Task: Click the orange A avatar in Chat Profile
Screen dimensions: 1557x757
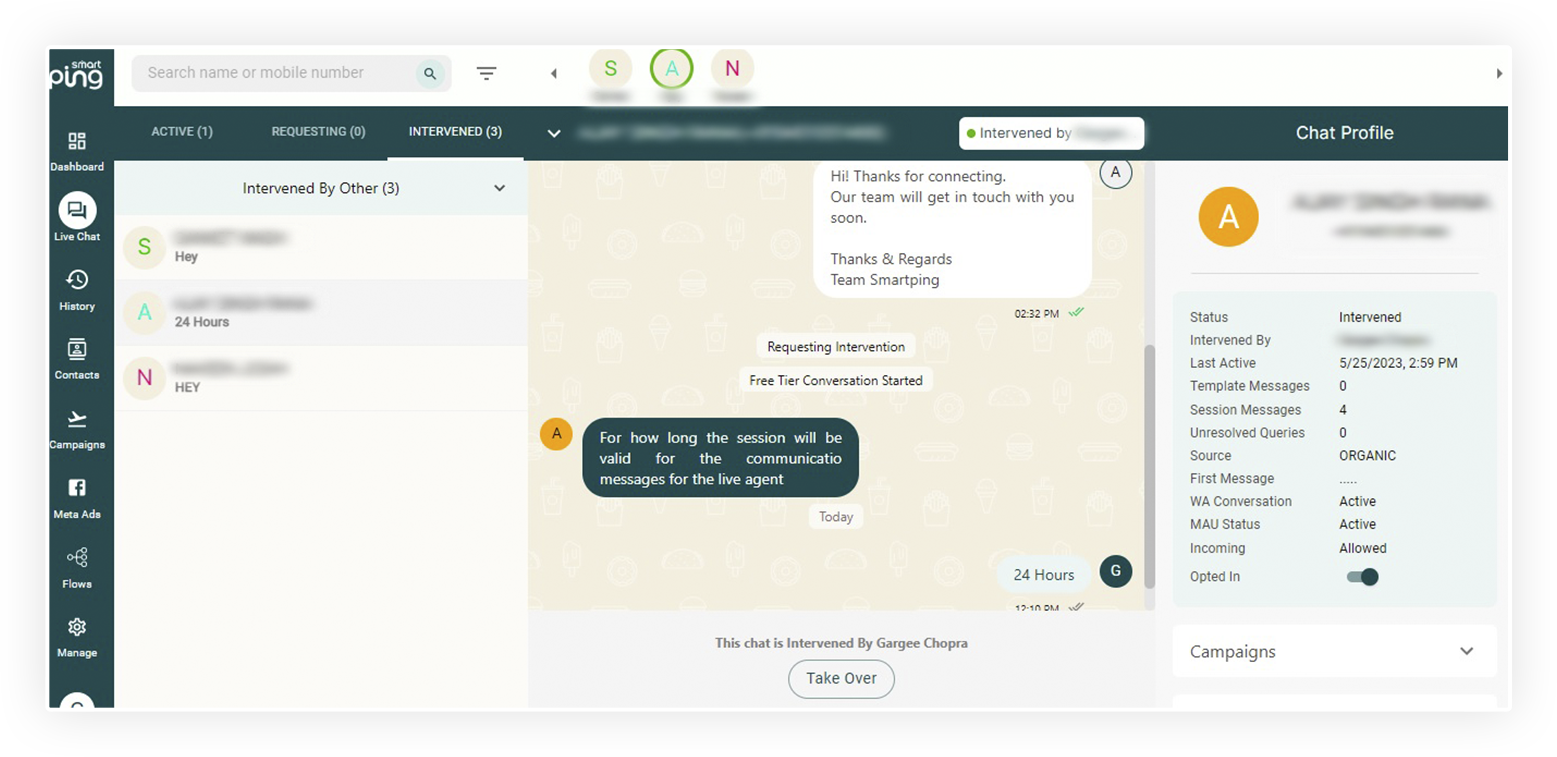Action: pos(1229,217)
